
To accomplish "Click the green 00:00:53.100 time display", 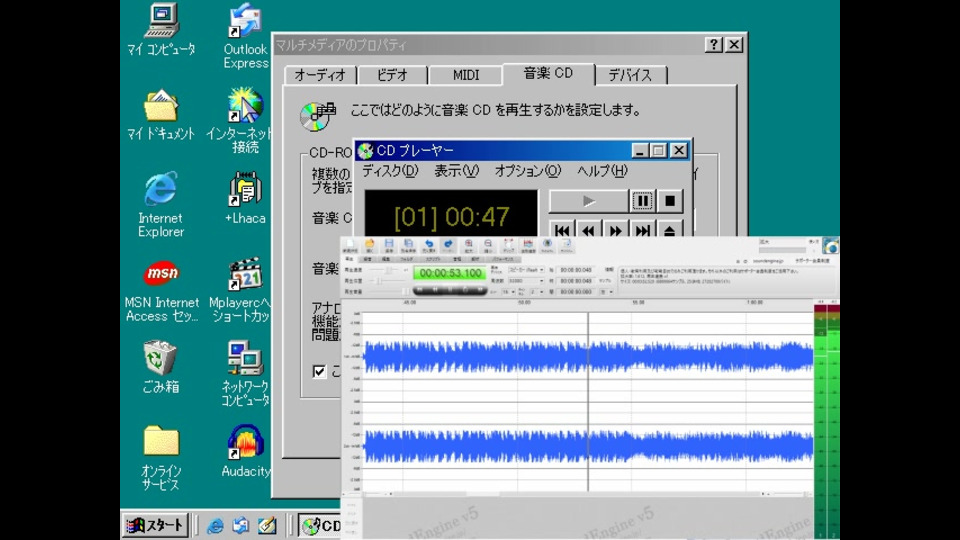I will 450,273.
